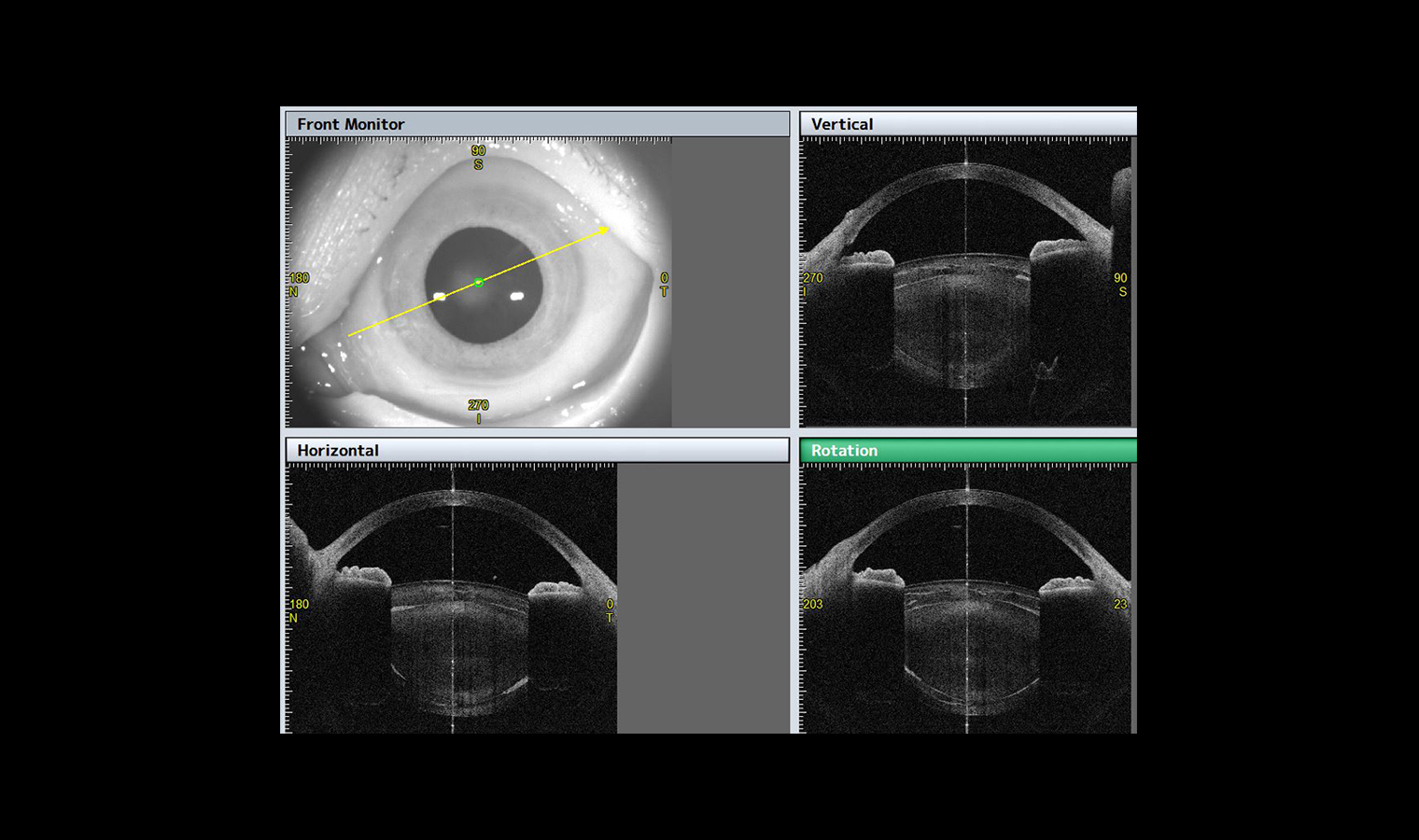Viewport: 1419px width, 840px height.
Task: Click the yellow scan line arrowhead
Action: click(x=605, y=229)
